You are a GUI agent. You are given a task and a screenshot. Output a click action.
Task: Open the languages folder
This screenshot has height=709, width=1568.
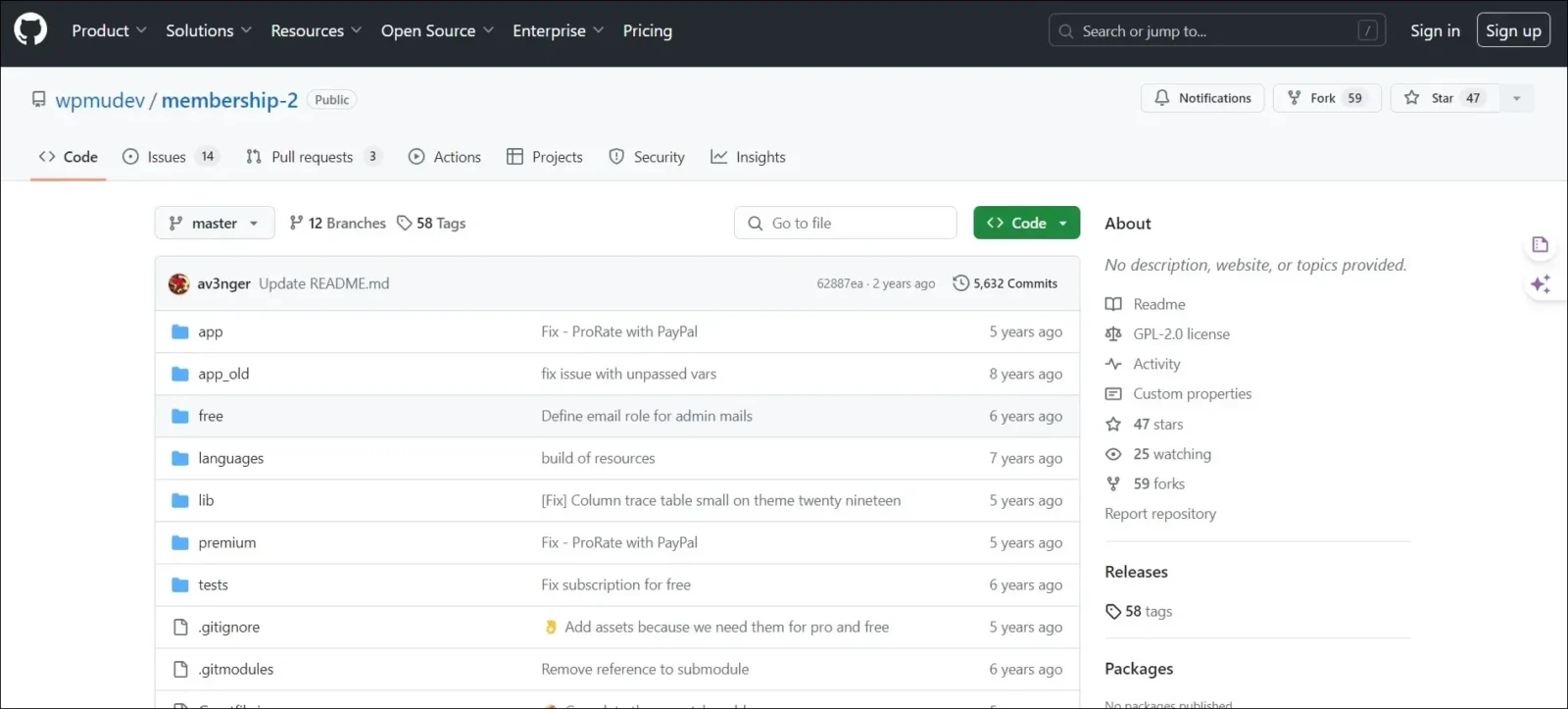pyautogui.click(x=230, y=458)
